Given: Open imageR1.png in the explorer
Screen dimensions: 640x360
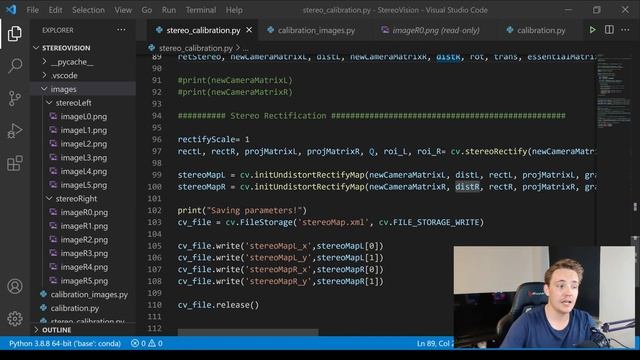Looking at the screenshot, I should (84, 226).
